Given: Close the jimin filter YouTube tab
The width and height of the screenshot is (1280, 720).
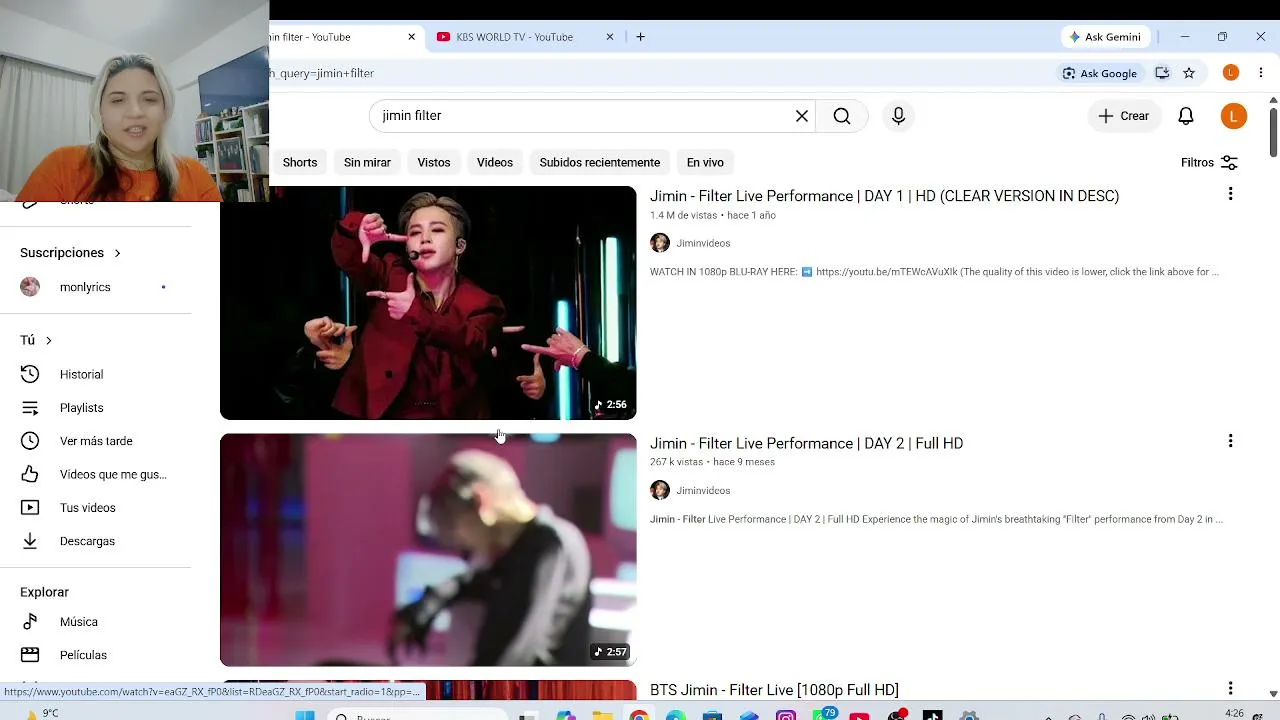Looking at the screenshot, I should [411, 37].
